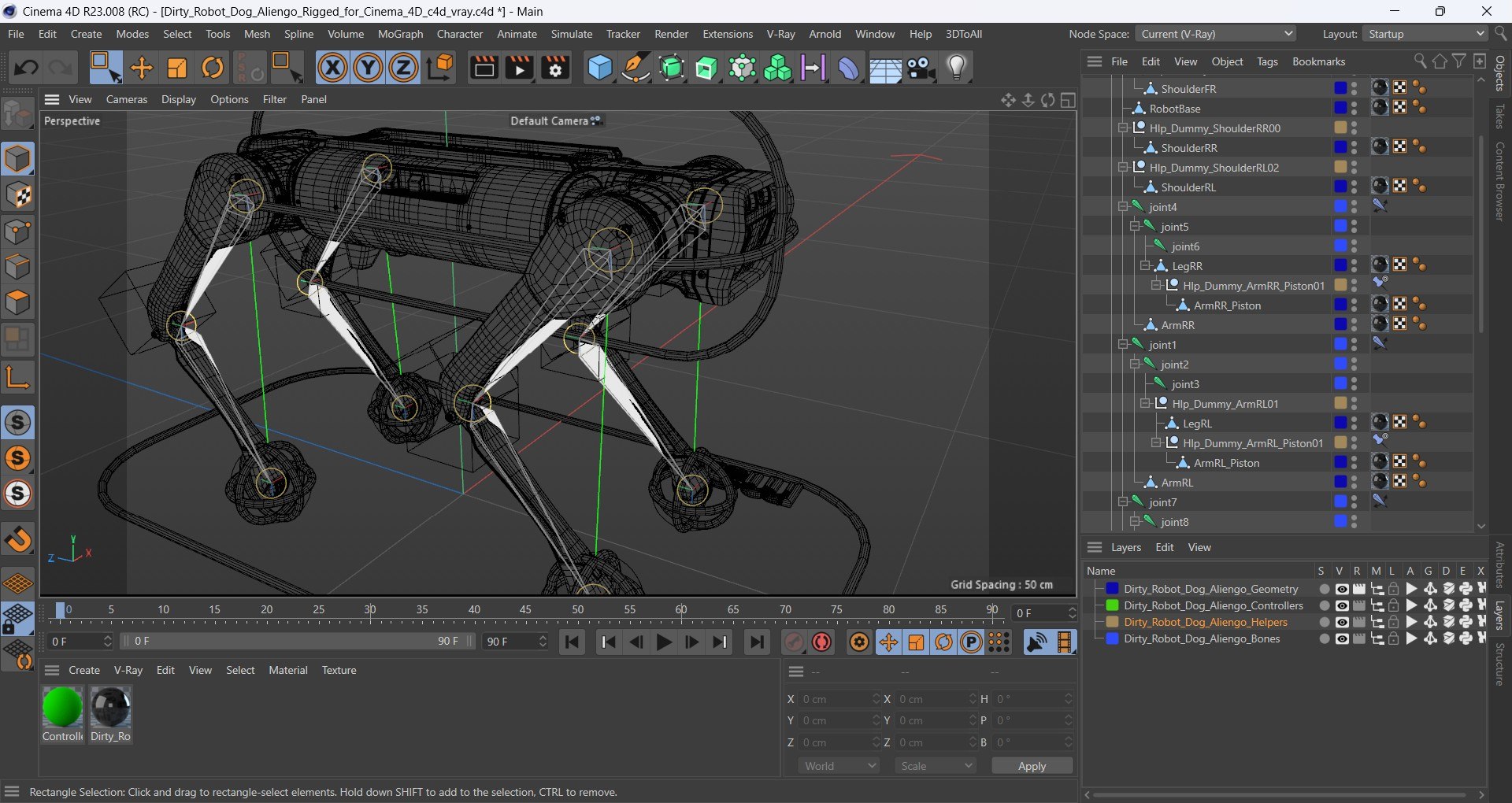Collapse Hlp_Dummy_ArmRL01 node
The height and width of the screenshot is (803, 1512).
tap(1146, 404)
